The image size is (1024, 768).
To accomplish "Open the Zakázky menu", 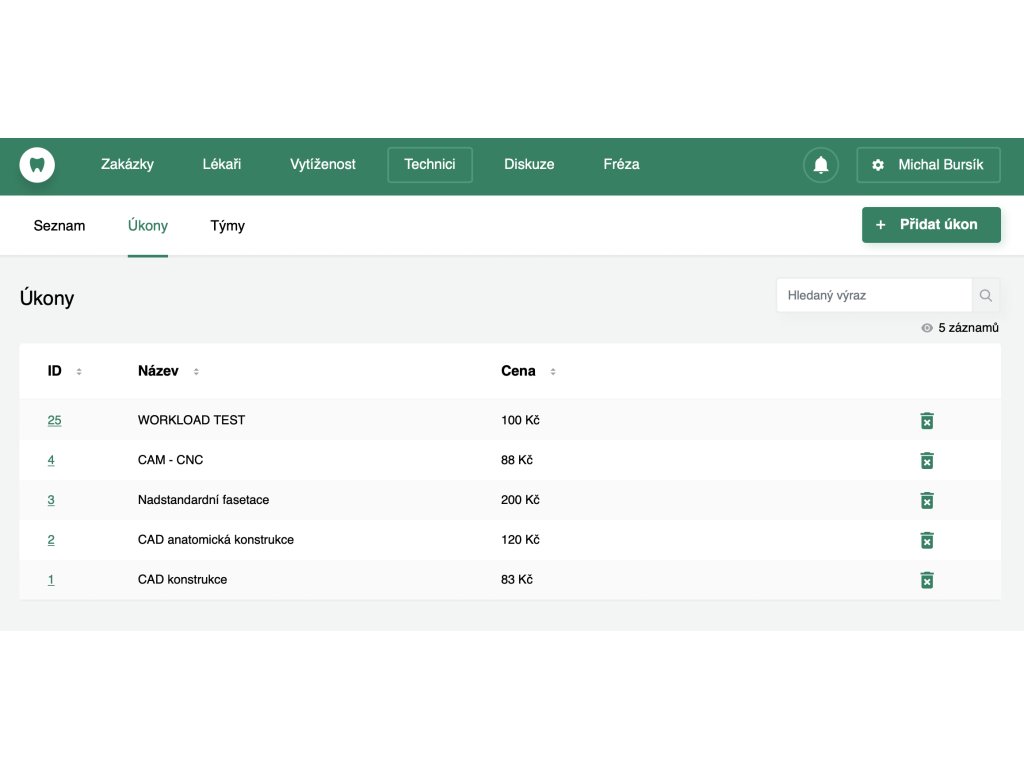I will click(x=127, y=165).
